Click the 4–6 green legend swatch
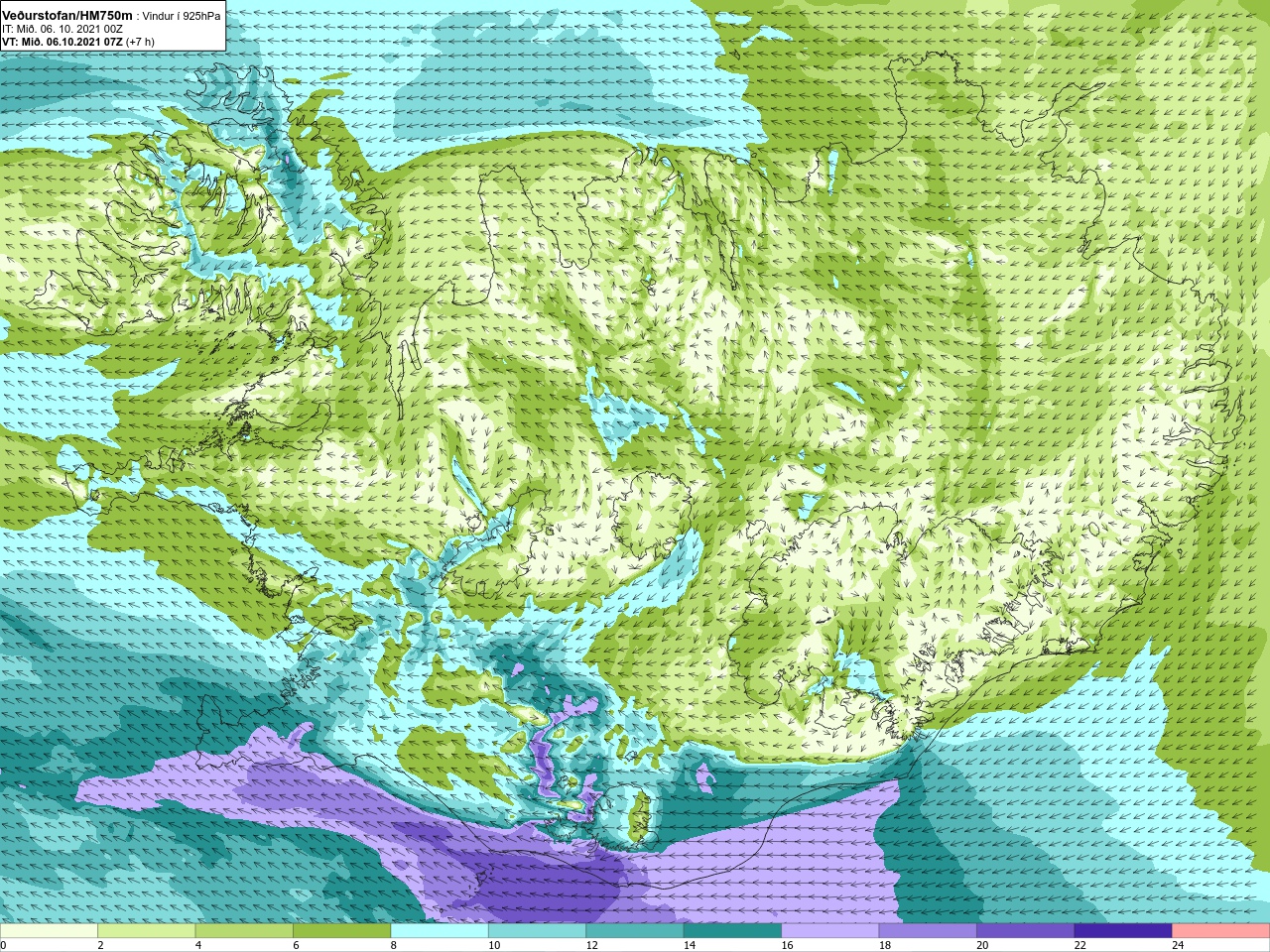This screenshot has height=952, width=1270. point(244,931)
